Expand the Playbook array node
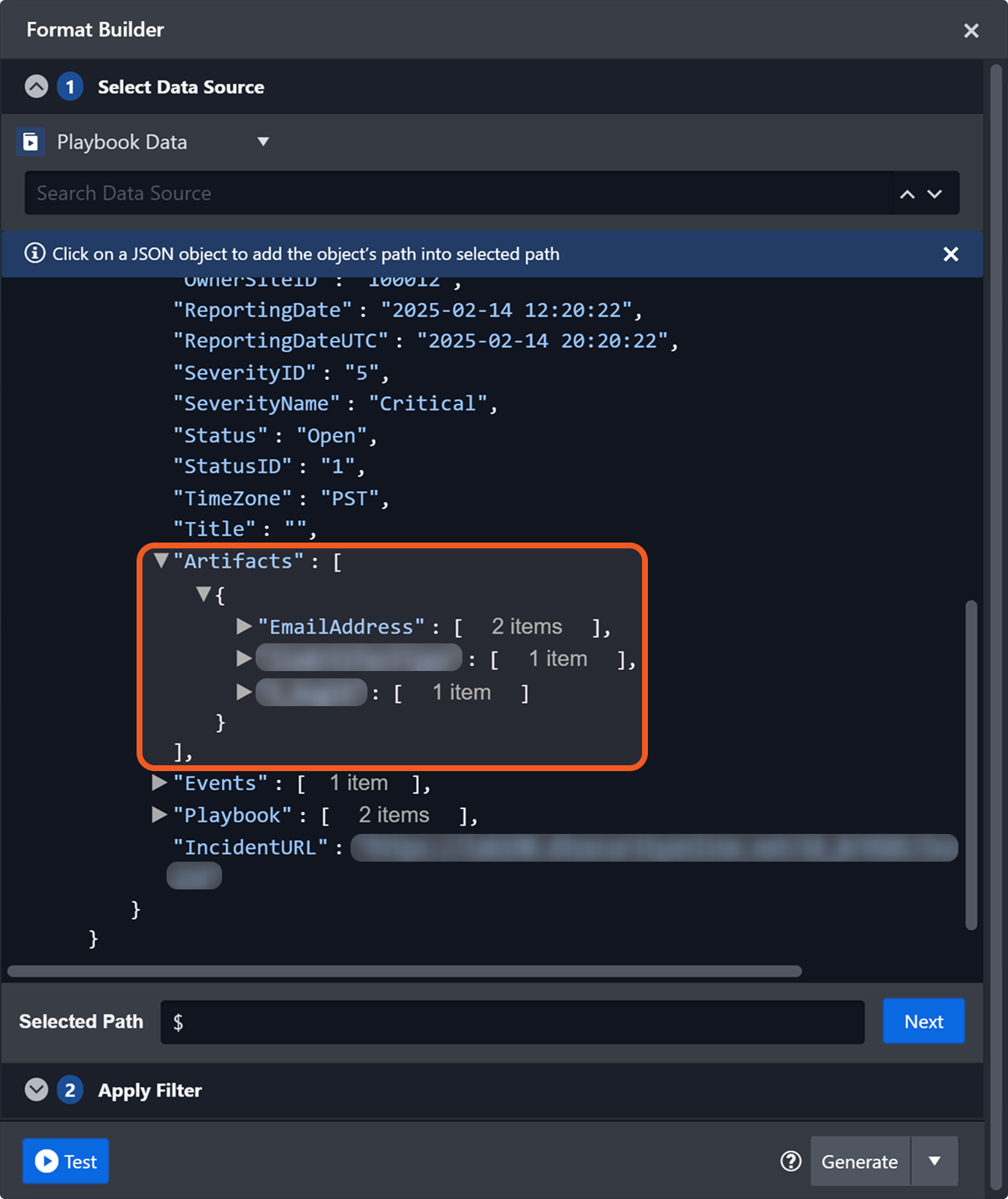Image resolution: width=1008 pixels, height=1199 pixels. tap(159, 815)
